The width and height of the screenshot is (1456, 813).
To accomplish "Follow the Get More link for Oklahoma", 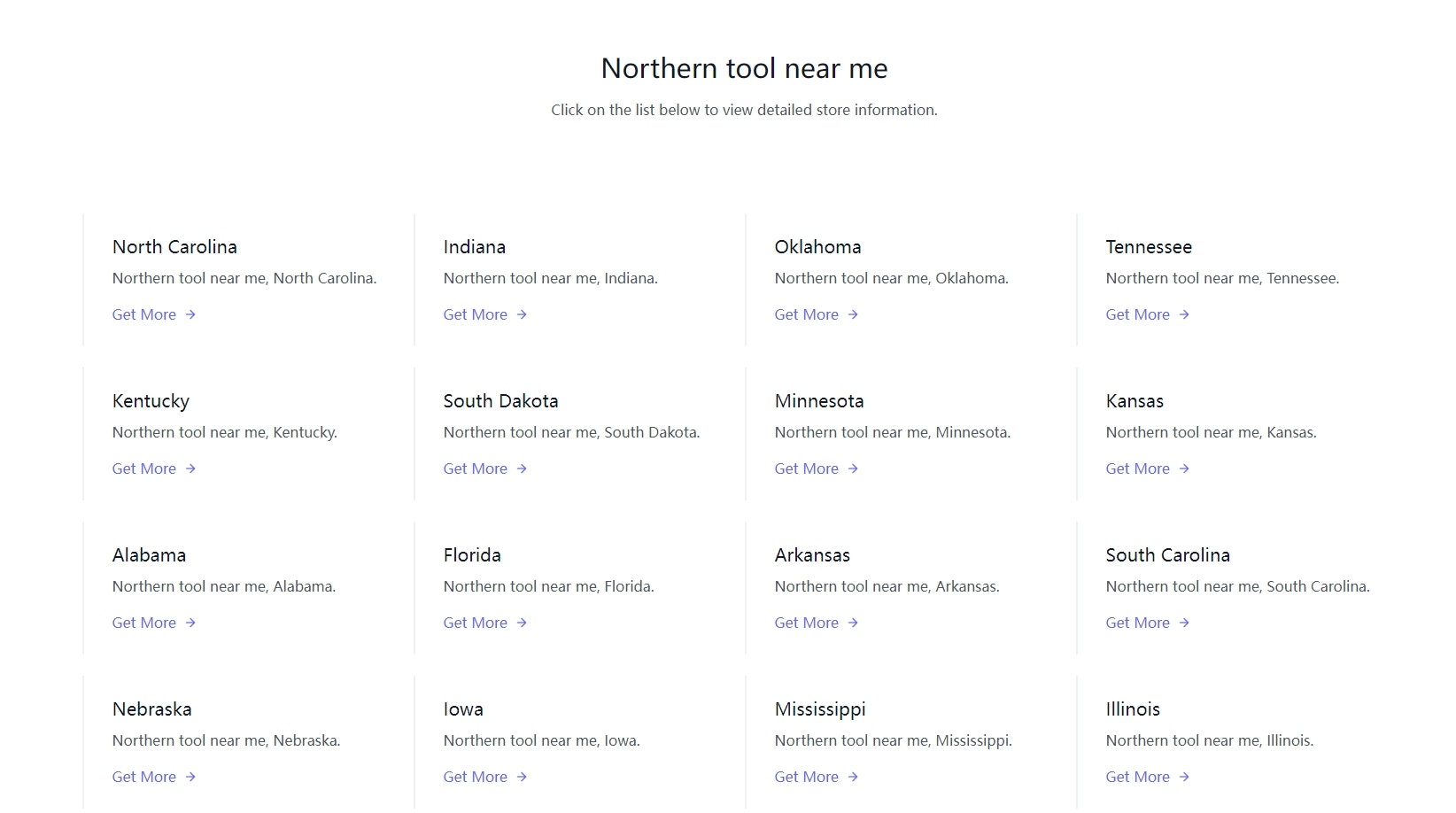I will (x=817, y=314).
